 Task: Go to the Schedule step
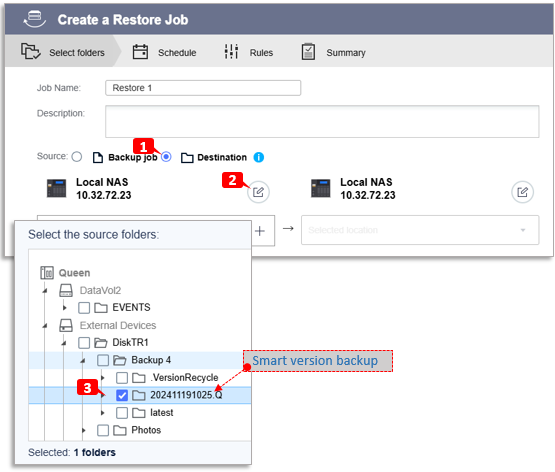pos(165,52)
